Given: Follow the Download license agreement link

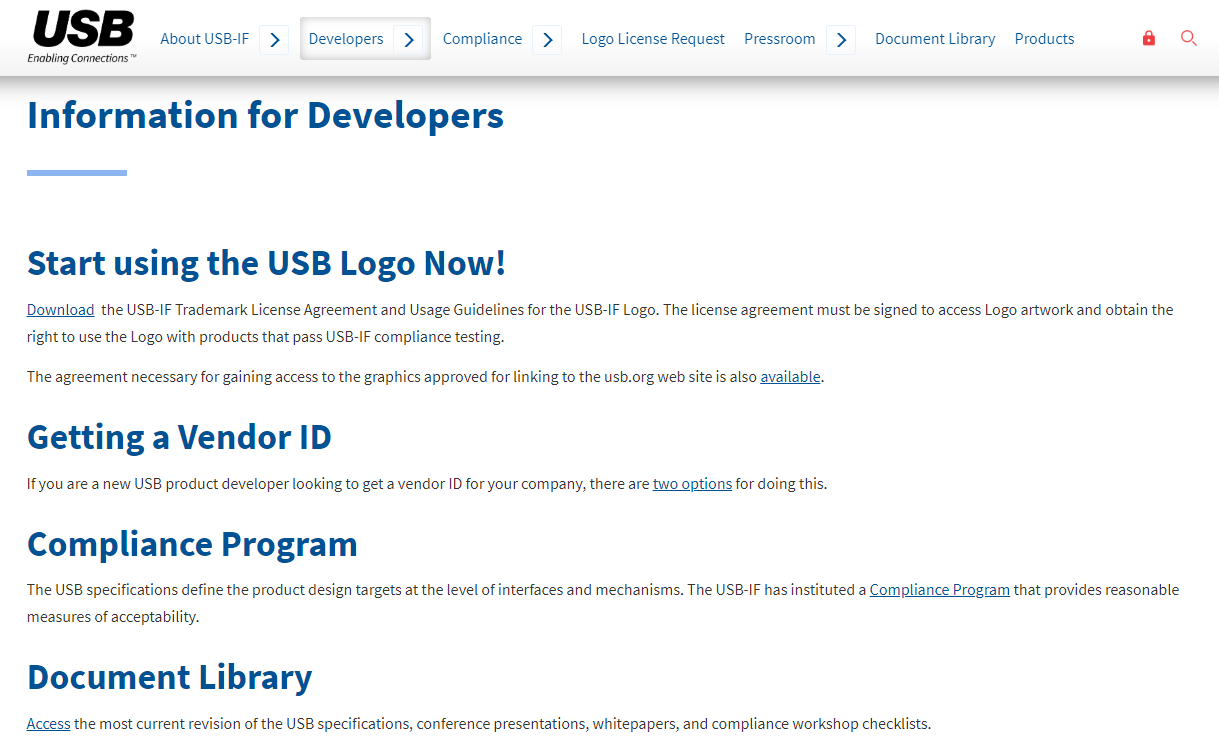Looking at the screenshot, I should pos(61,310).
